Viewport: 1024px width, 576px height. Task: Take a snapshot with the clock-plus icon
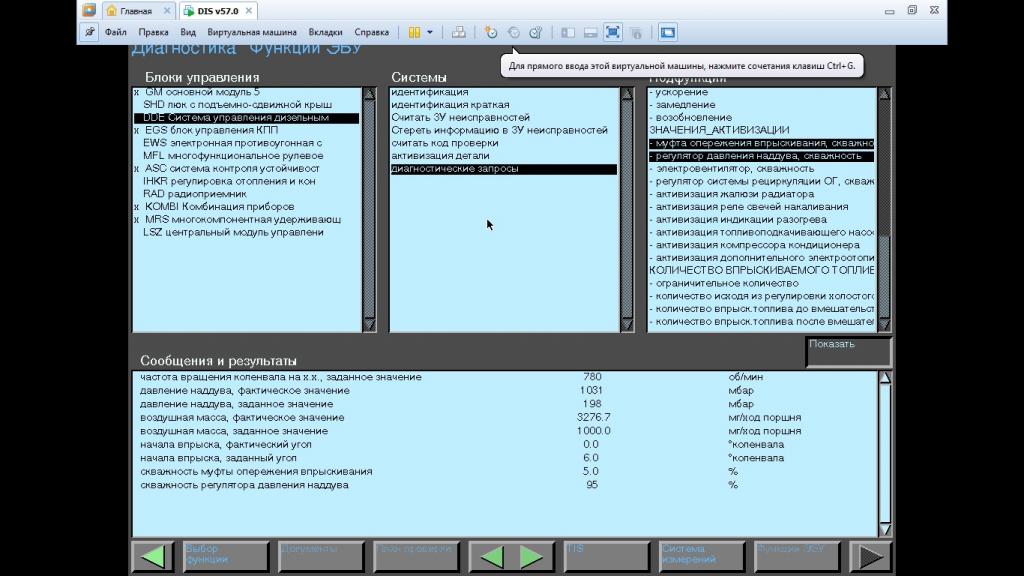click(491, 32)
